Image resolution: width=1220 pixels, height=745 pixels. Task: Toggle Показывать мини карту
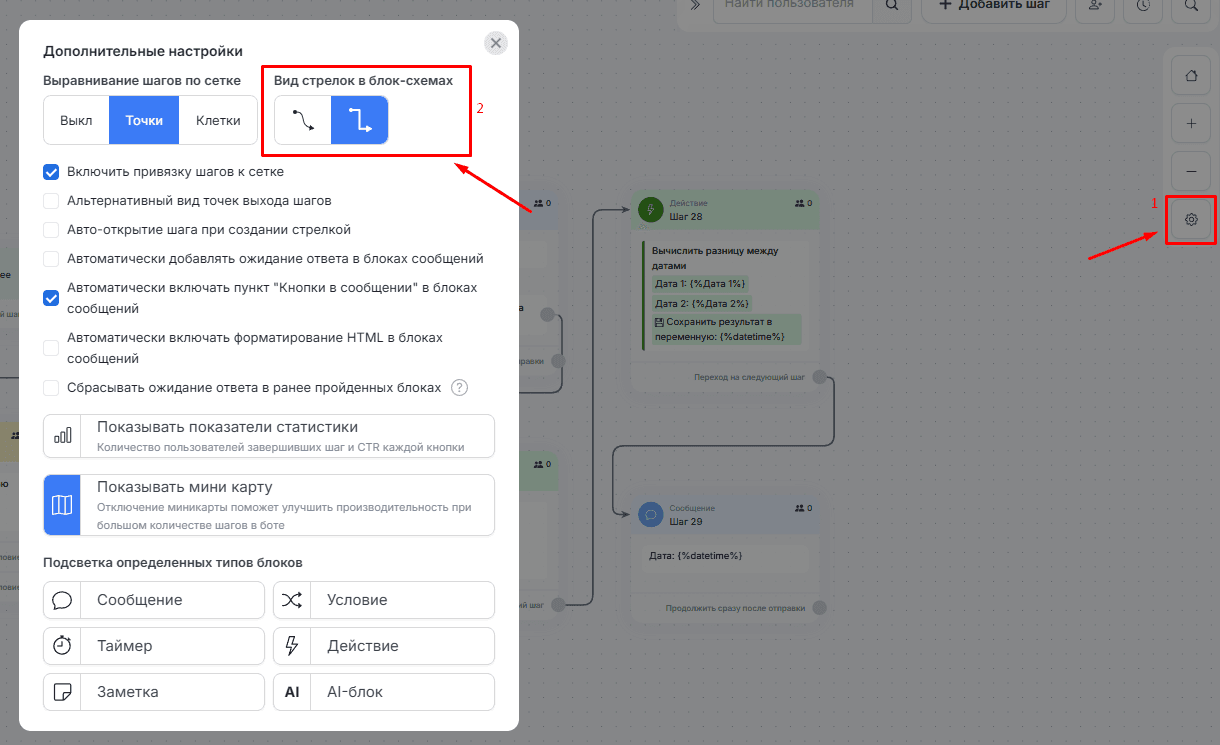point(269,505)
